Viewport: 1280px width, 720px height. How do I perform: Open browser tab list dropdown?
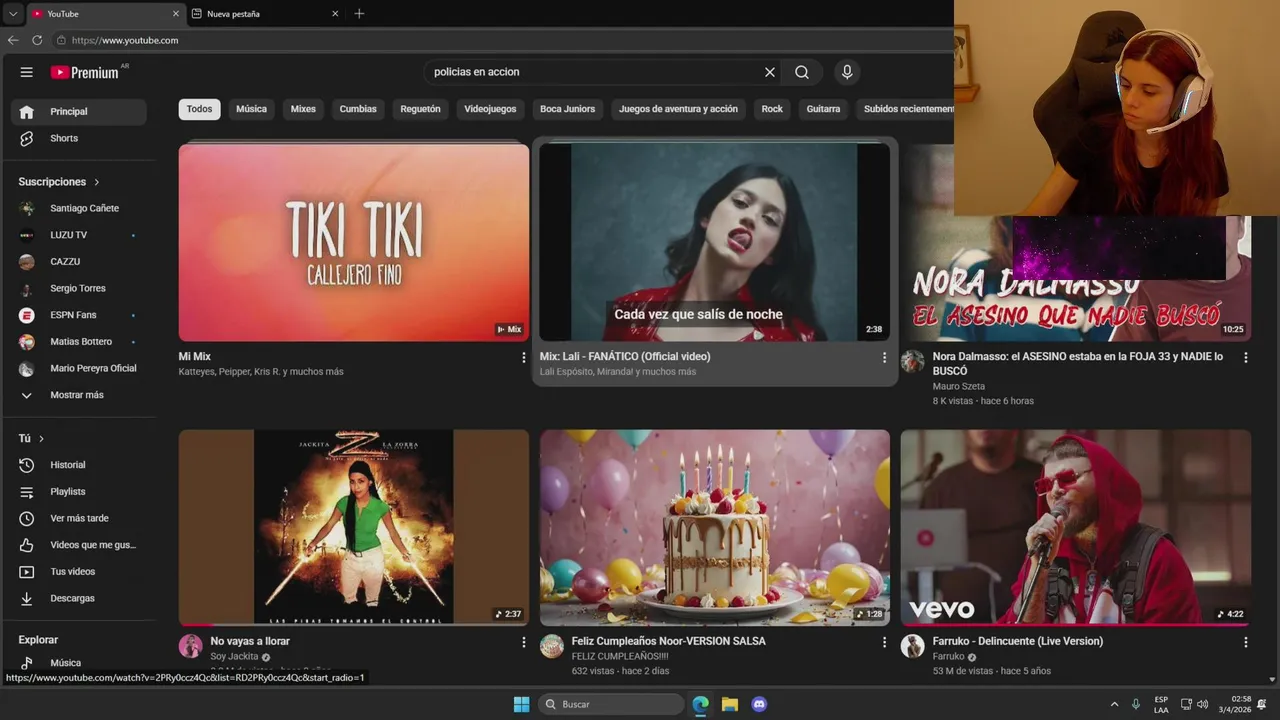pos(12,14)
